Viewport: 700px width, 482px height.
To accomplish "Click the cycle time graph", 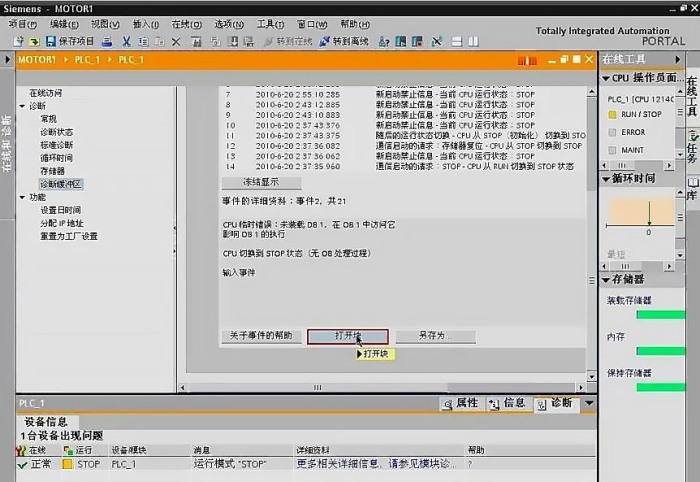I will pyautogui.click(x=641, y=214).
